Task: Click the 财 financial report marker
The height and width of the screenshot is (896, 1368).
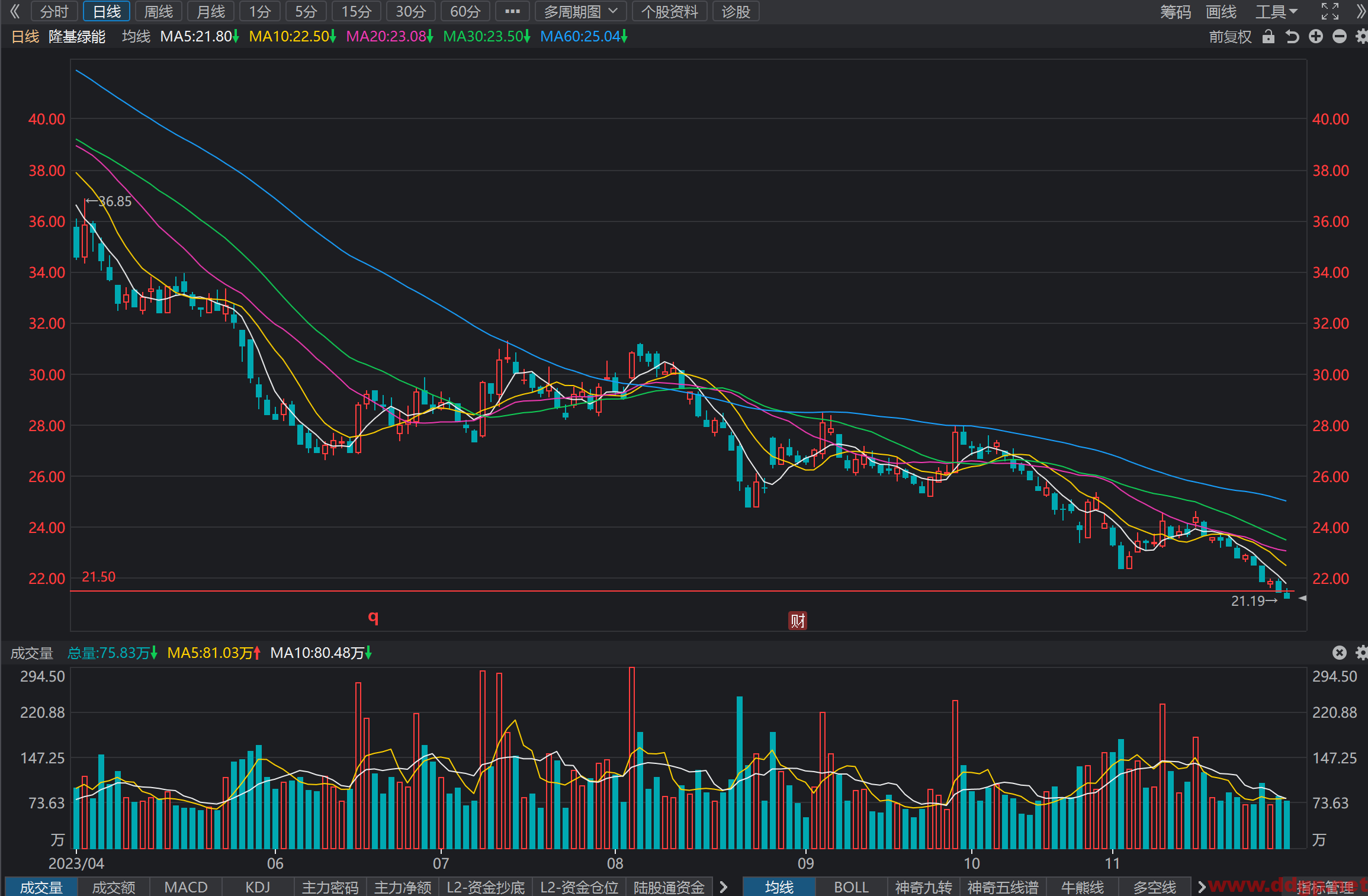Action: [x=798, y=621]
